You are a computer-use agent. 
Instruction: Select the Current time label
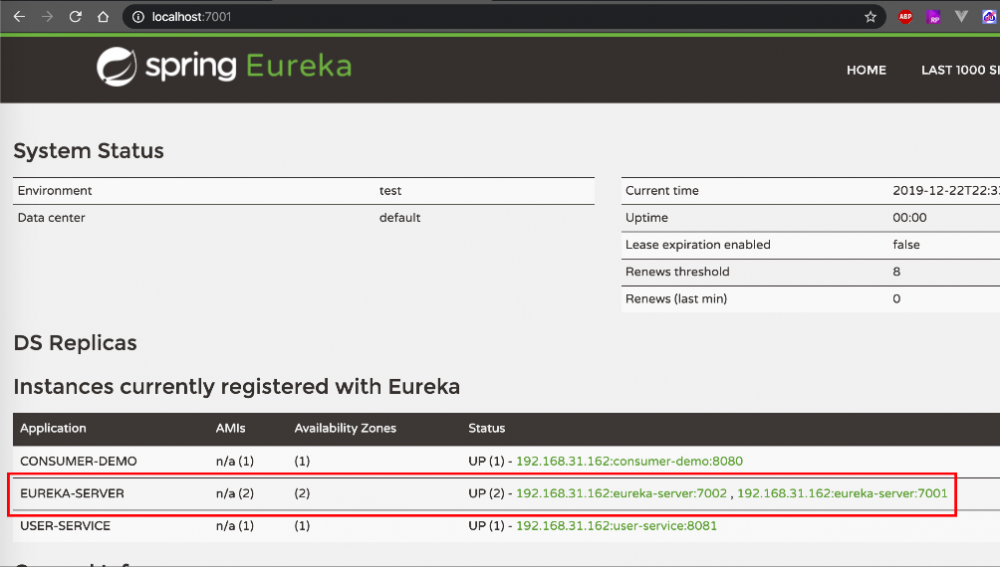point(662,191)
